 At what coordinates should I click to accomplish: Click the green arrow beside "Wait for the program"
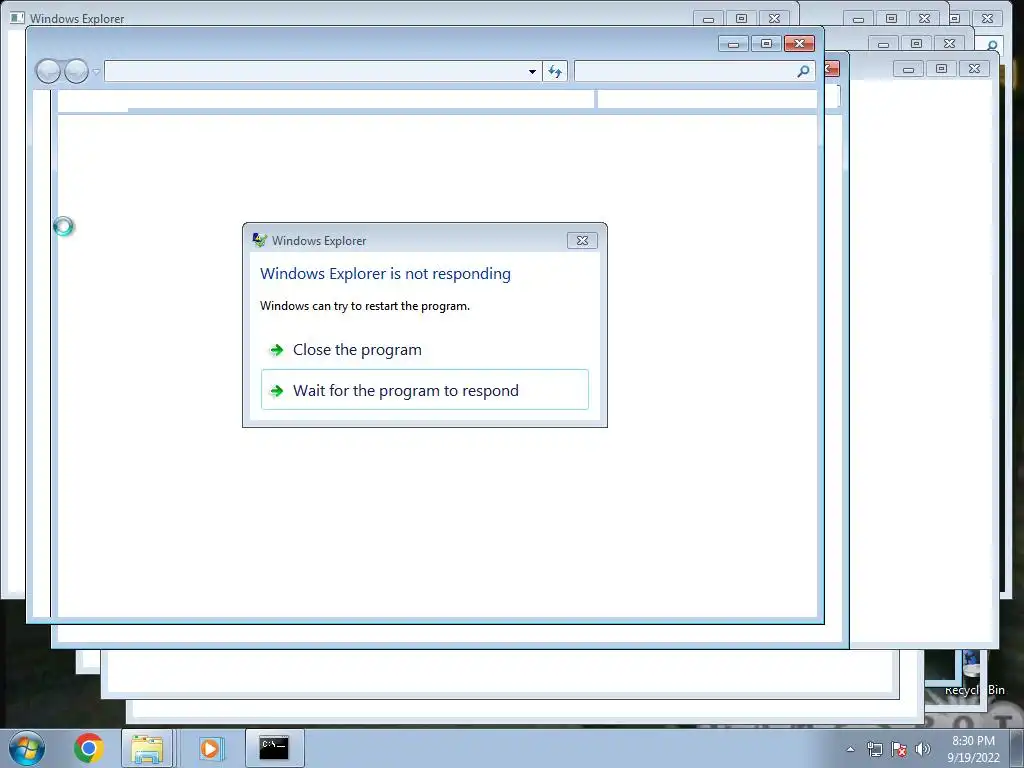pyautogui.click(x=277, y=391)
